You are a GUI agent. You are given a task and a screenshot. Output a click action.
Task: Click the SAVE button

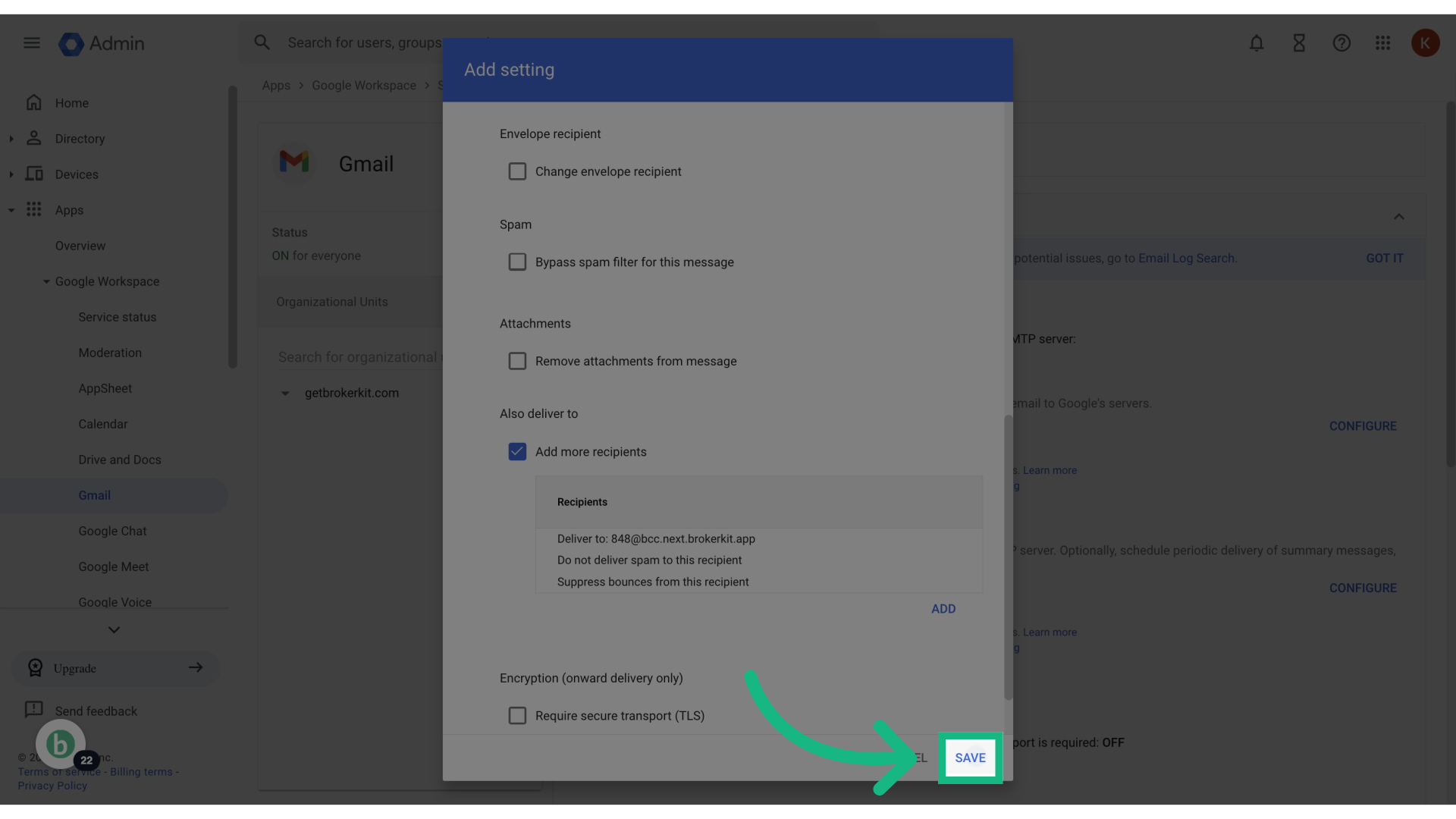[970, 758]
